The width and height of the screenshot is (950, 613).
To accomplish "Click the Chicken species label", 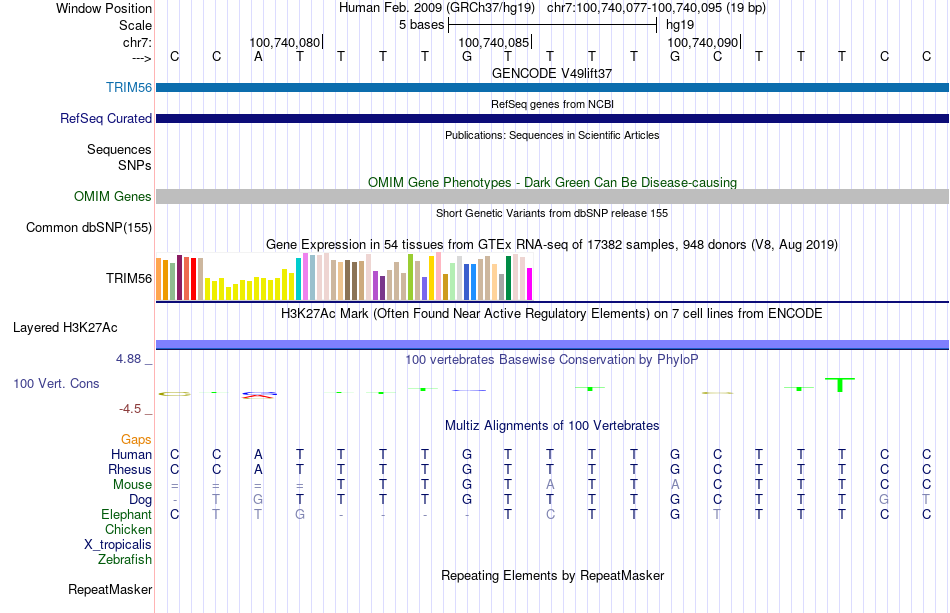I will click(128, 529).
